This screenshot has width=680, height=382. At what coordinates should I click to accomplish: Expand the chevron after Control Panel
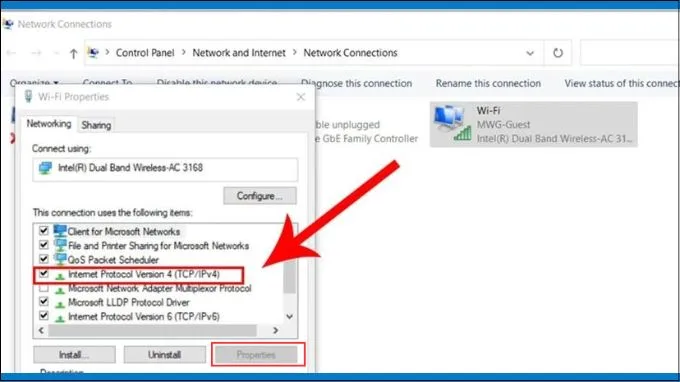pyautogui.click(x=183, y=52)
